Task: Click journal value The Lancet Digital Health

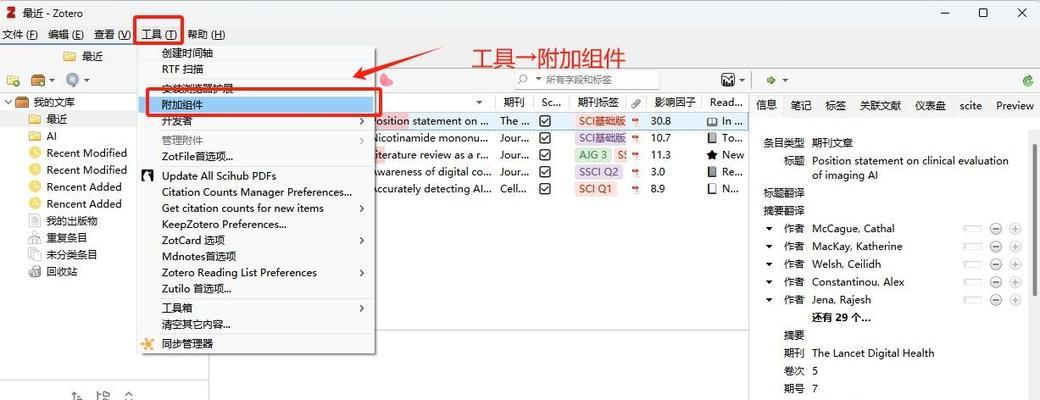Action: (873, 353)
